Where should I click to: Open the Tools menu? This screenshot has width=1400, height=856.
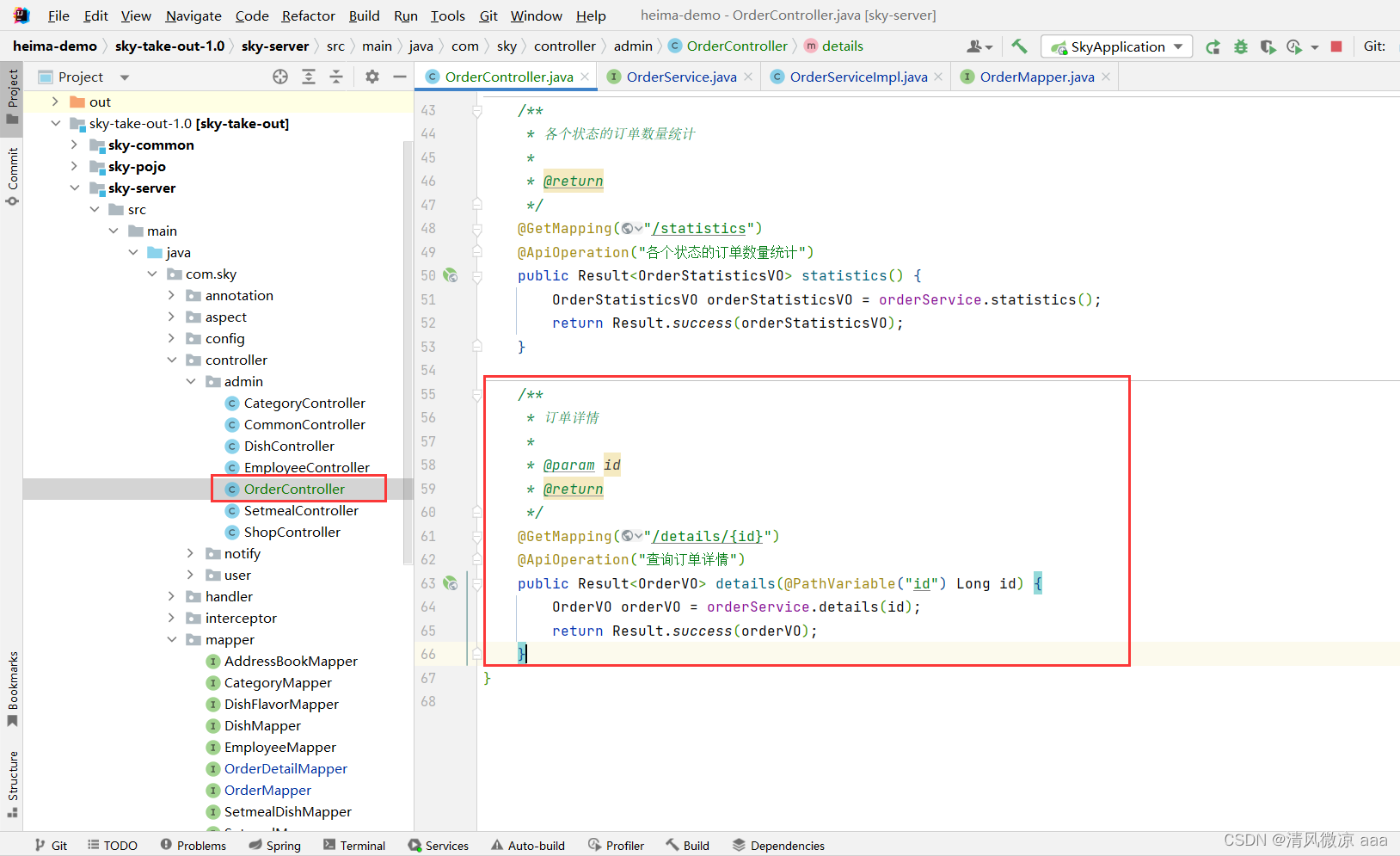point(447,15)
